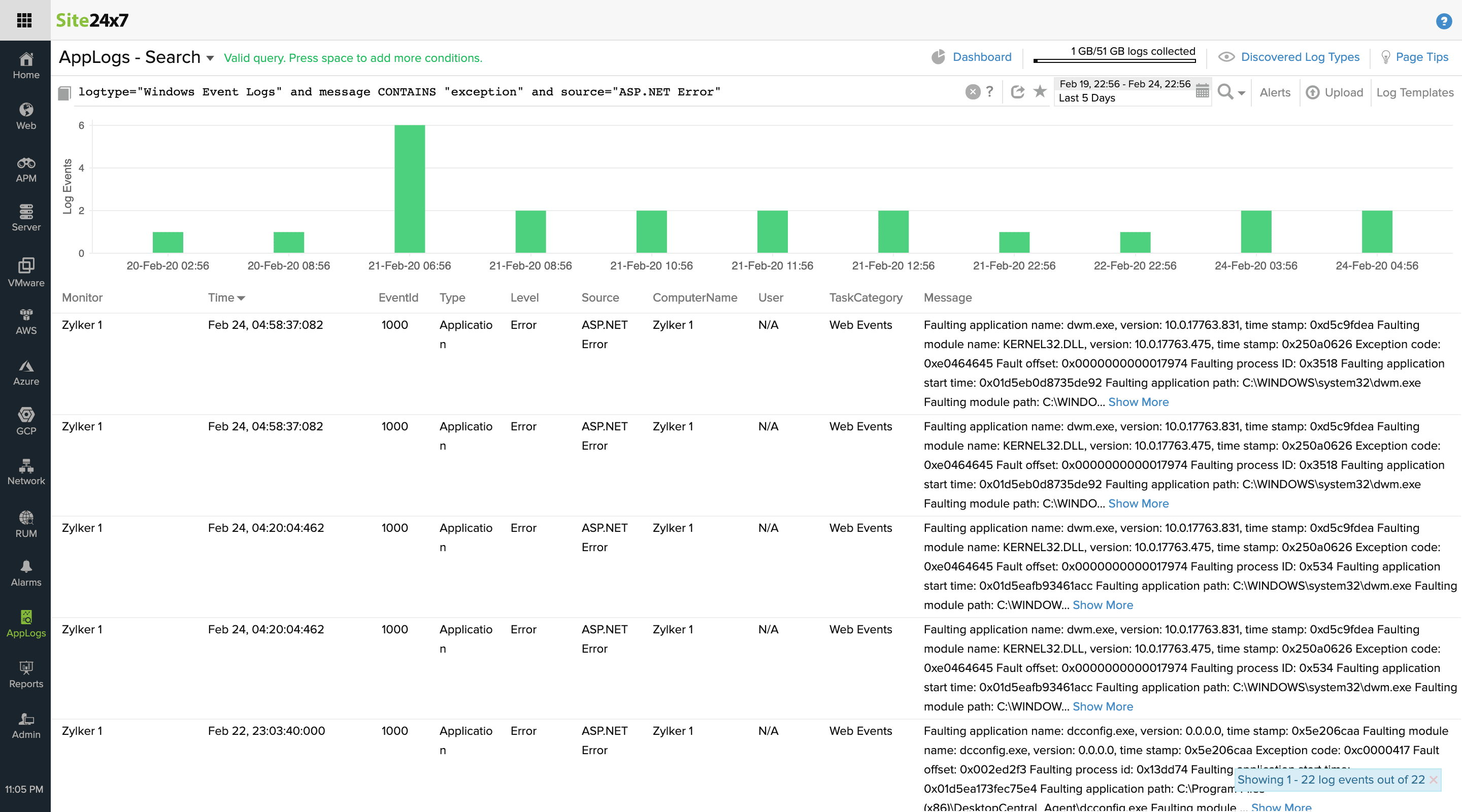The image size is (1462, 812).
Task: Expand the AppLogs - Search title dropdown
Action: 210,58
